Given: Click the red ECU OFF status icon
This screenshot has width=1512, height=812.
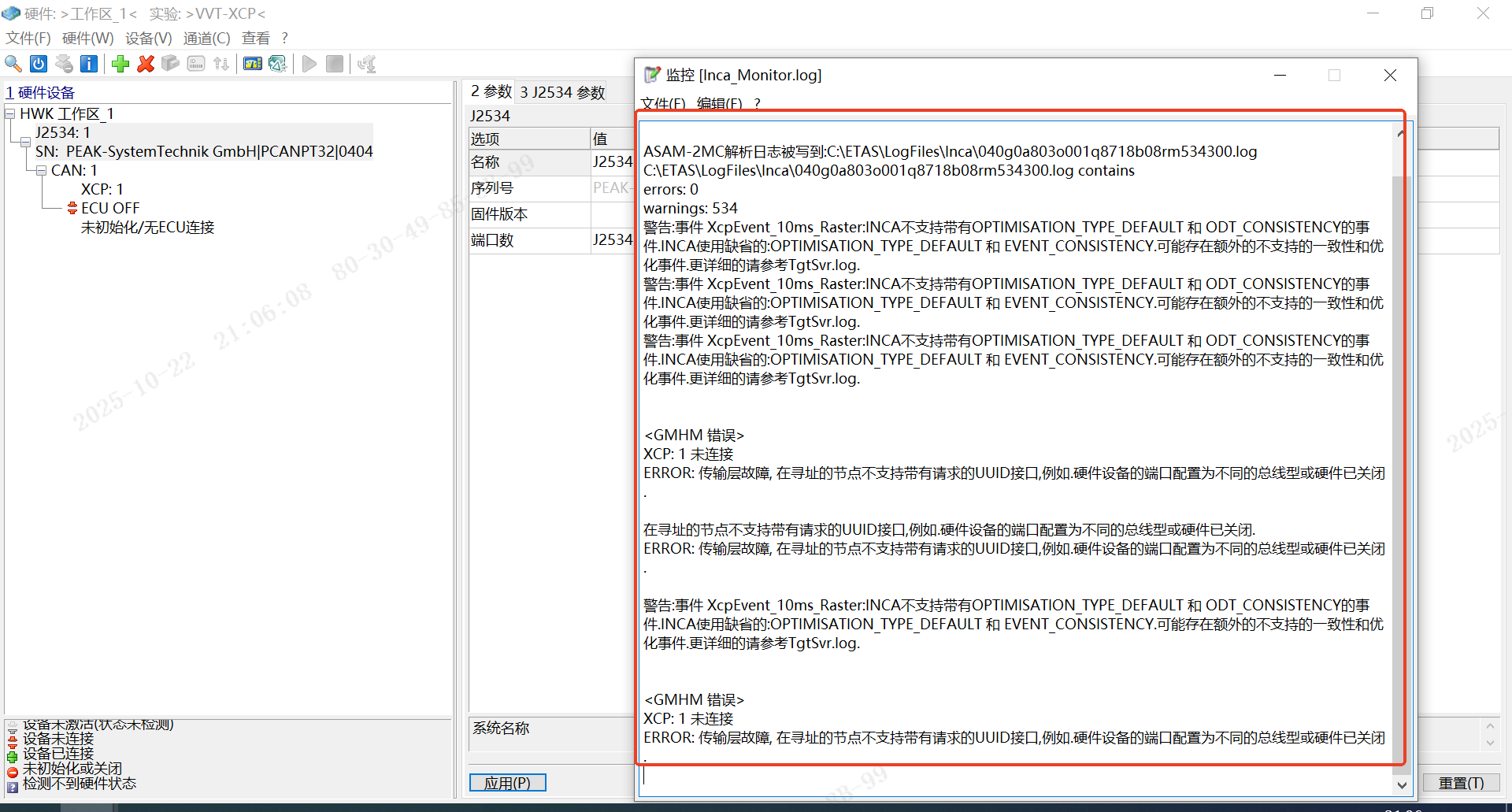Looking at the screenshot, I should [x=72, y=208].
